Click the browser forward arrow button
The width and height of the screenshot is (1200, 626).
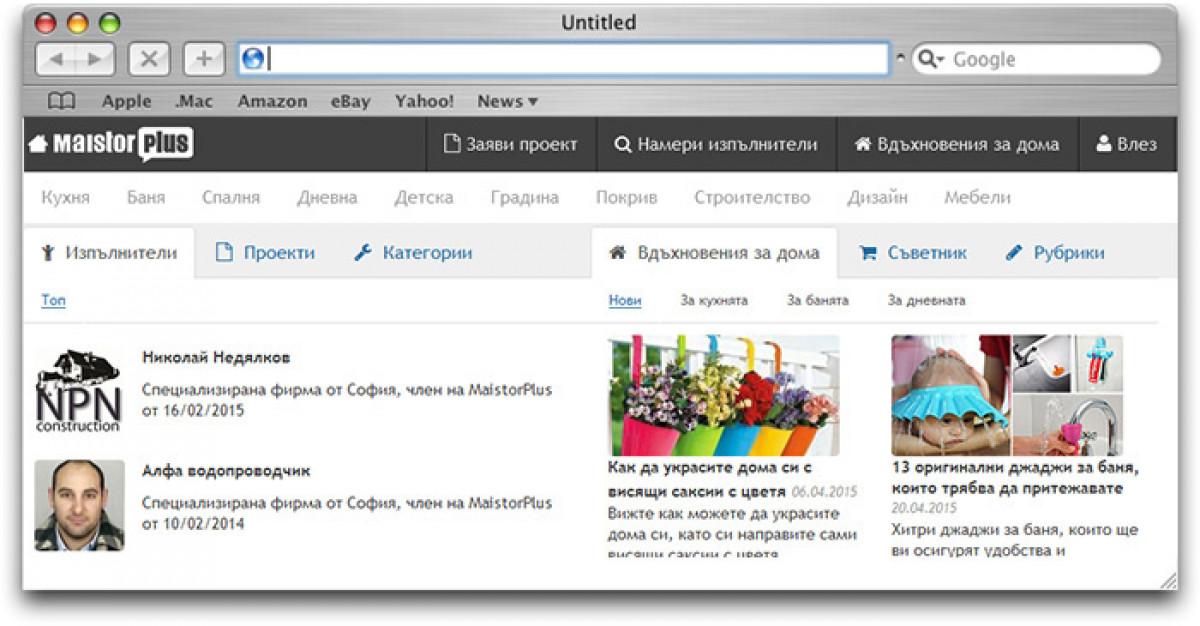tap(95, 59)
